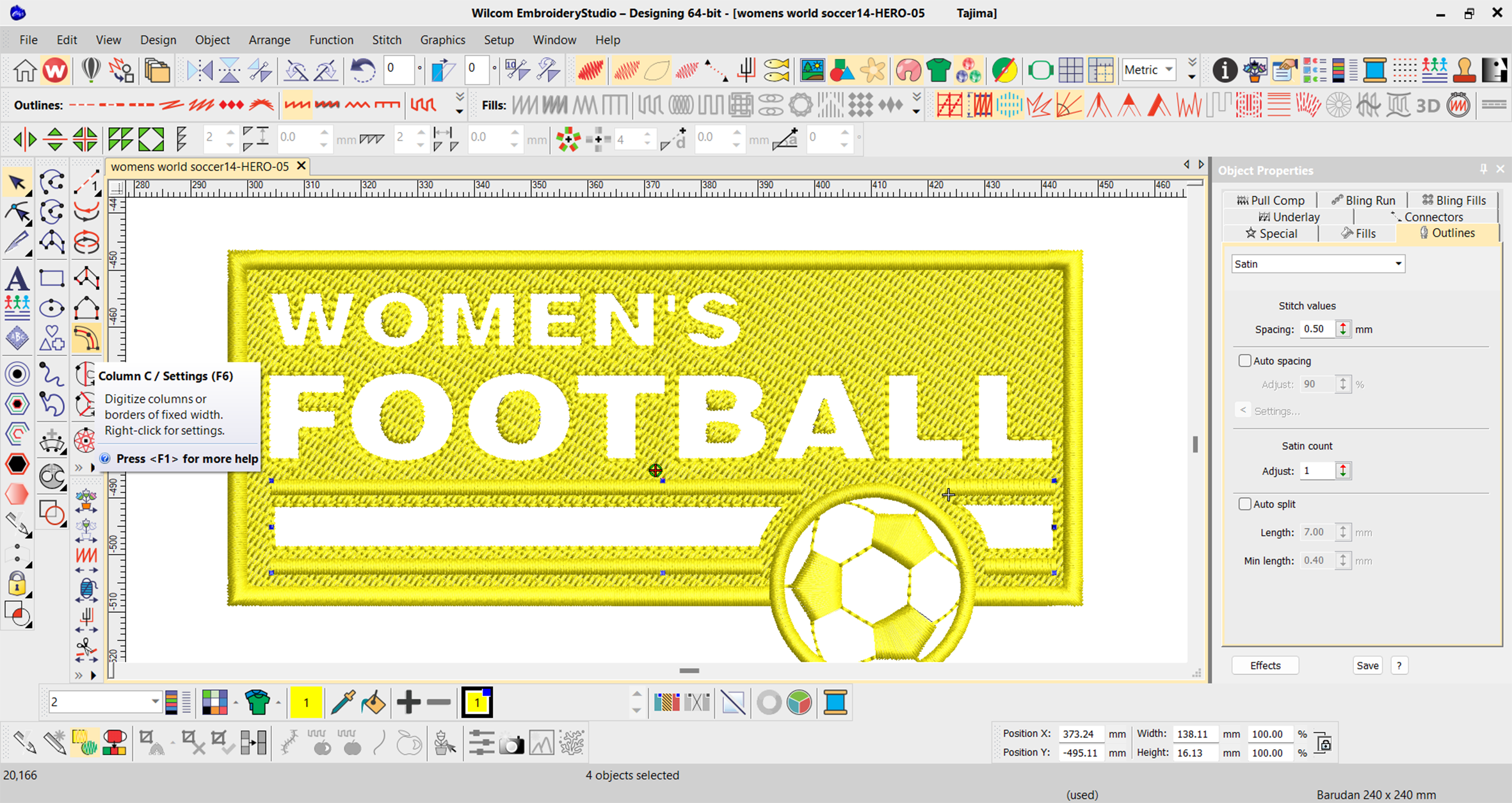
Task: Select the Lettering tool (A icon)
Action: [17, 279]
